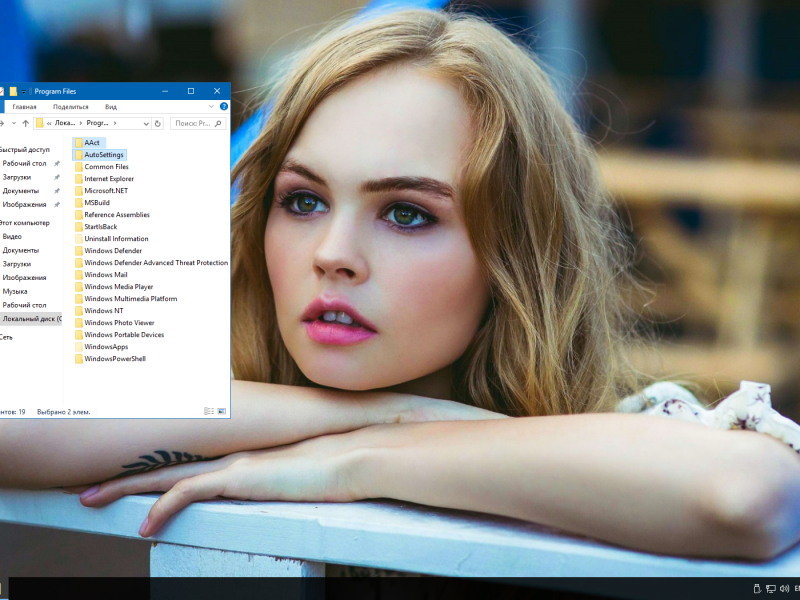Open the Customize Quick Access Toolbar dropdown
The width and height of the screenshot is (800, 600).
(23, 92)
